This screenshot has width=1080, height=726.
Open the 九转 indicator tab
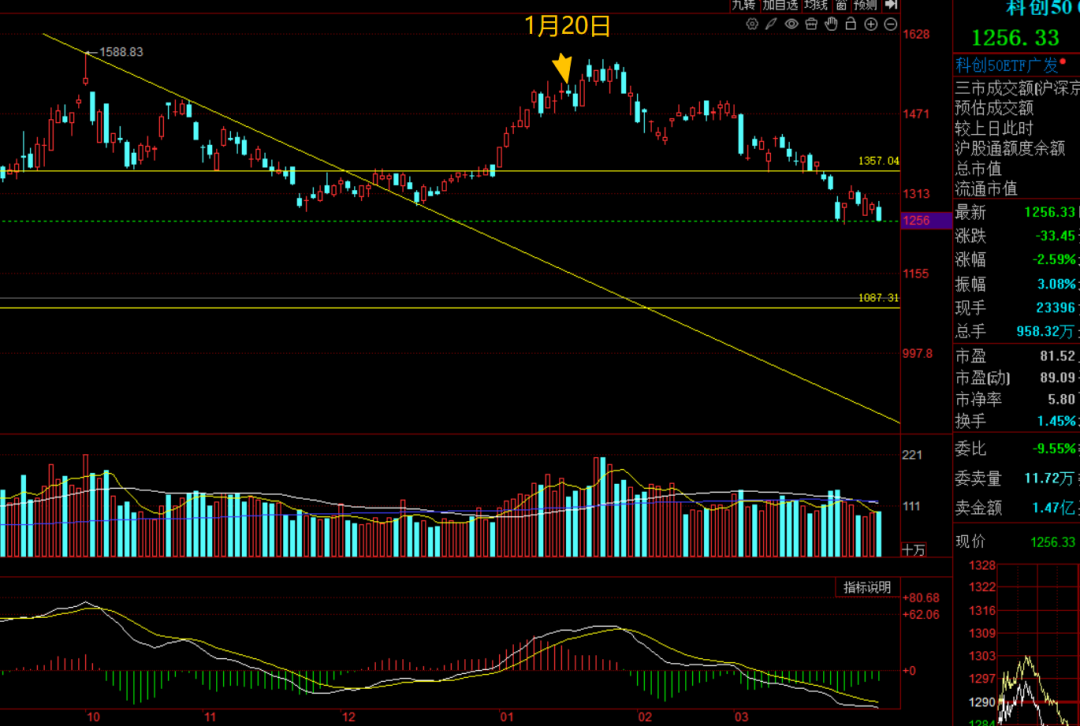pyautogui.click(x=744, y=5)
